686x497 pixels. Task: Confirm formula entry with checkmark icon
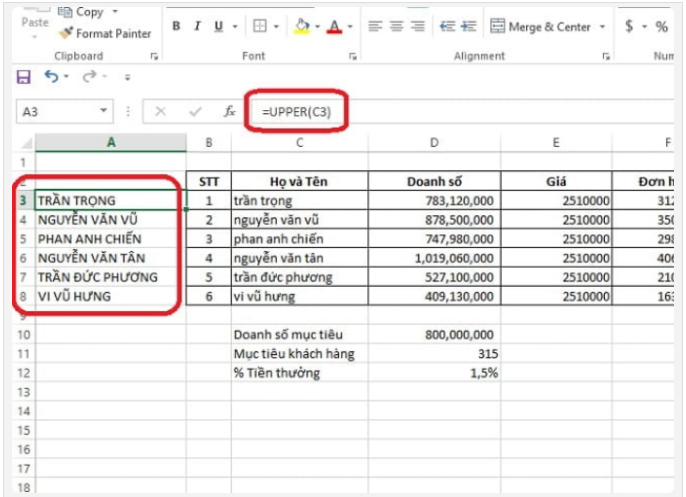pyautogui.click(x=195, y=112)
